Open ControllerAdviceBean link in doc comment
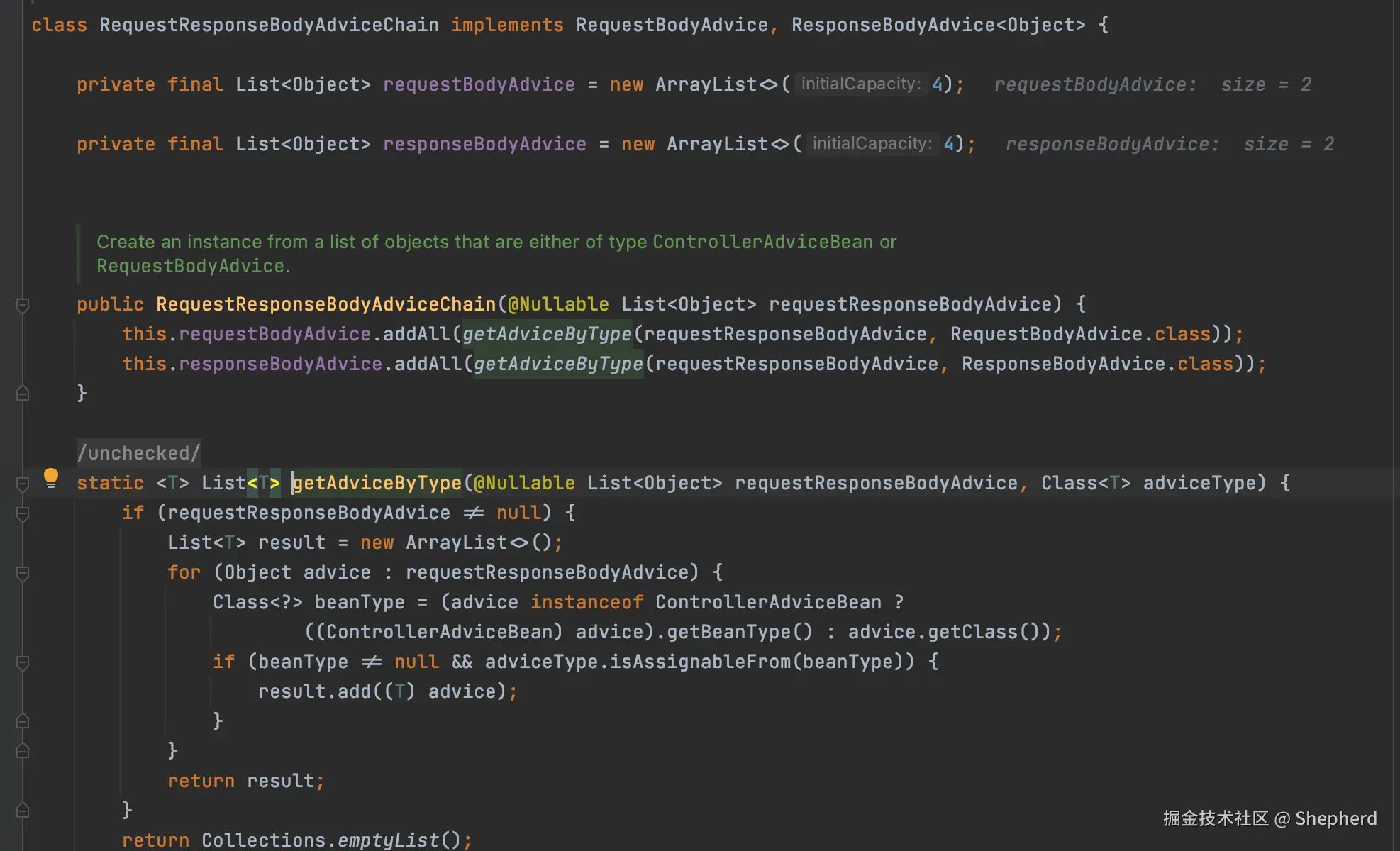The height and width of the screenshot is (851, 1400). 762,243
